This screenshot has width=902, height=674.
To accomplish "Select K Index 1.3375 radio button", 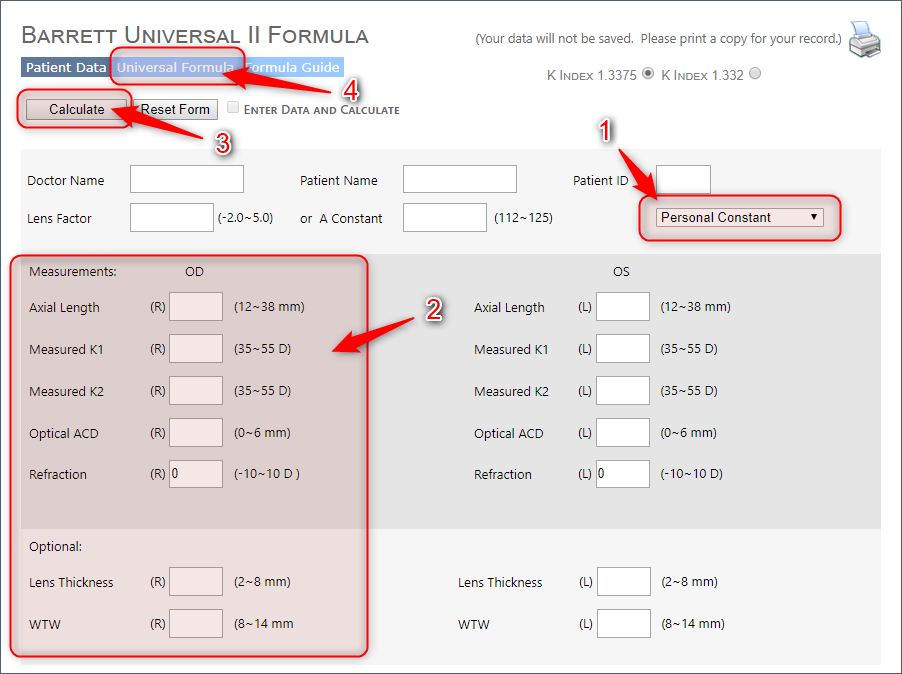I will pos(648,74).
